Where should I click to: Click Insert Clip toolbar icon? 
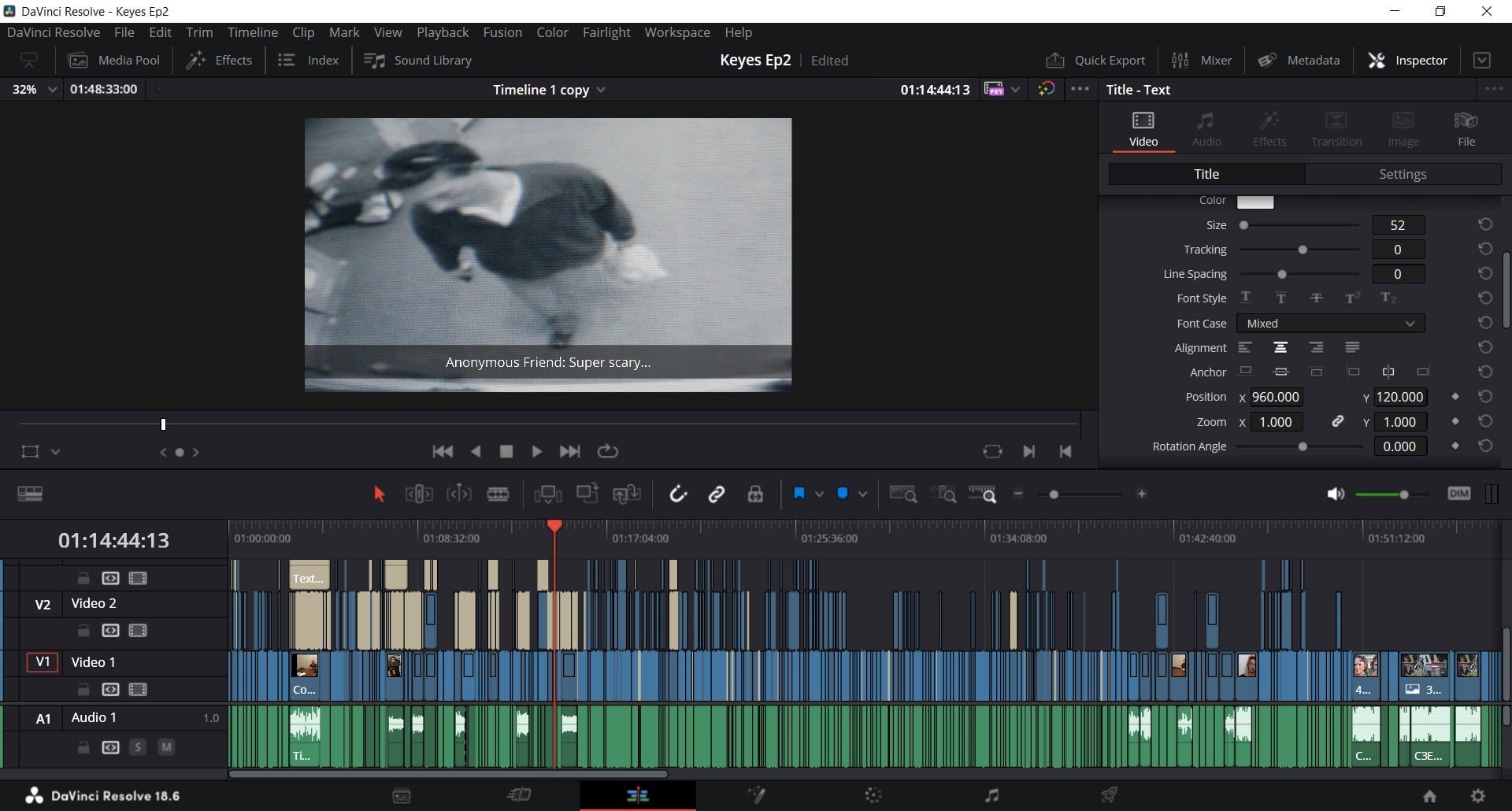[x=548, y=494]
